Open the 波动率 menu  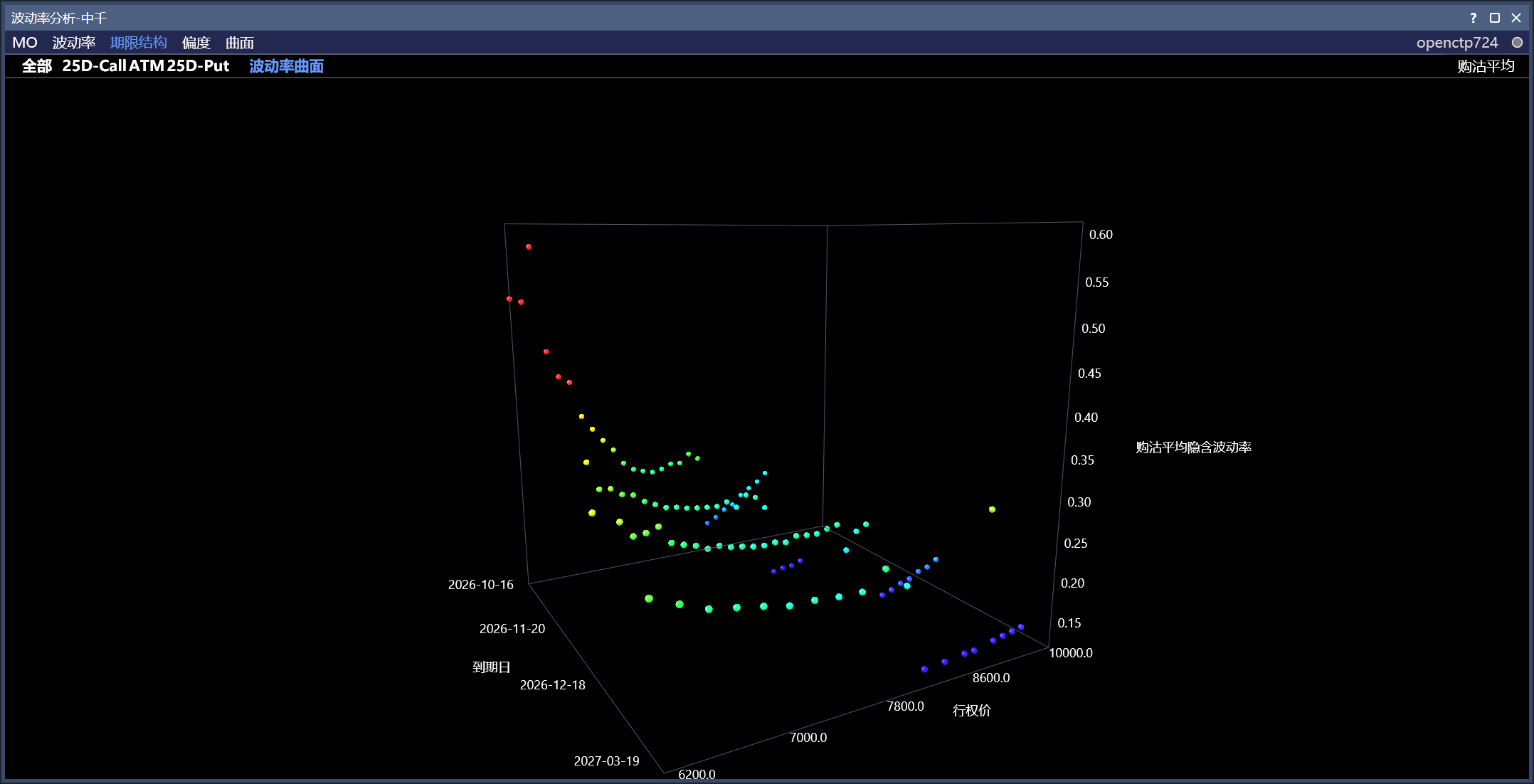(74, 43)
